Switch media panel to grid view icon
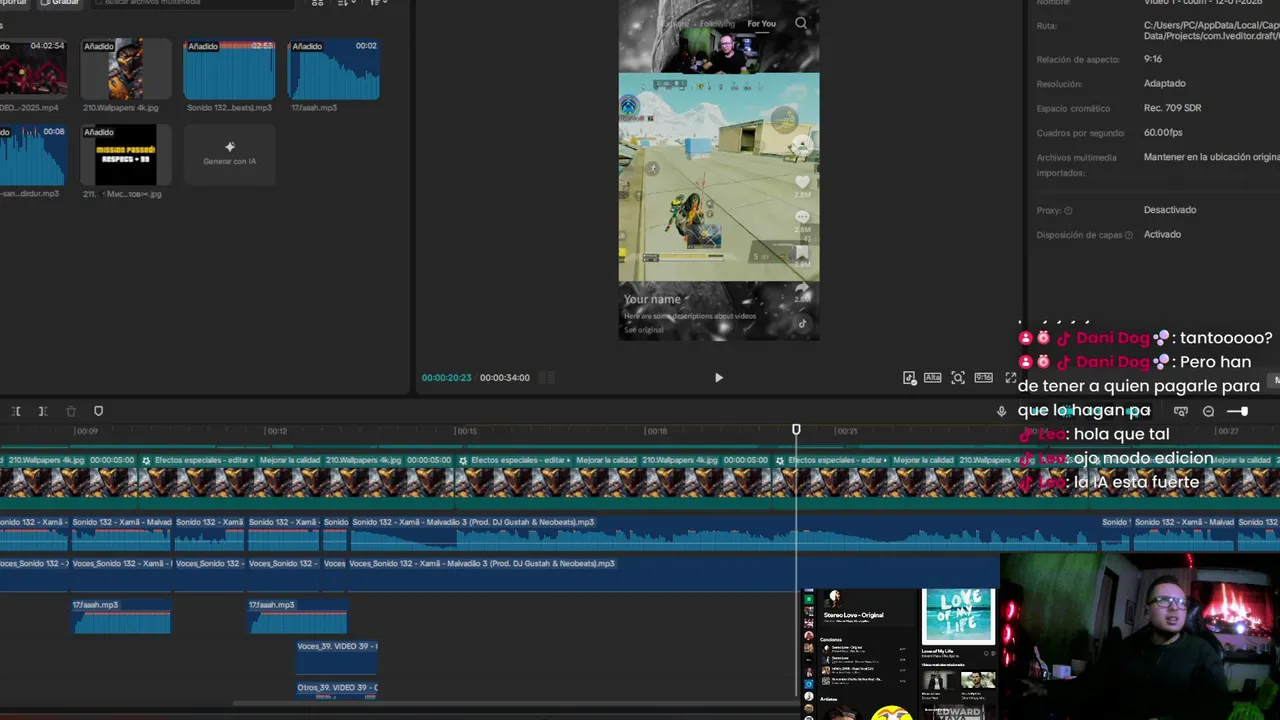The height and width of the screenshot is (720, 1280). pyautogui.click(x=318, y=3)
